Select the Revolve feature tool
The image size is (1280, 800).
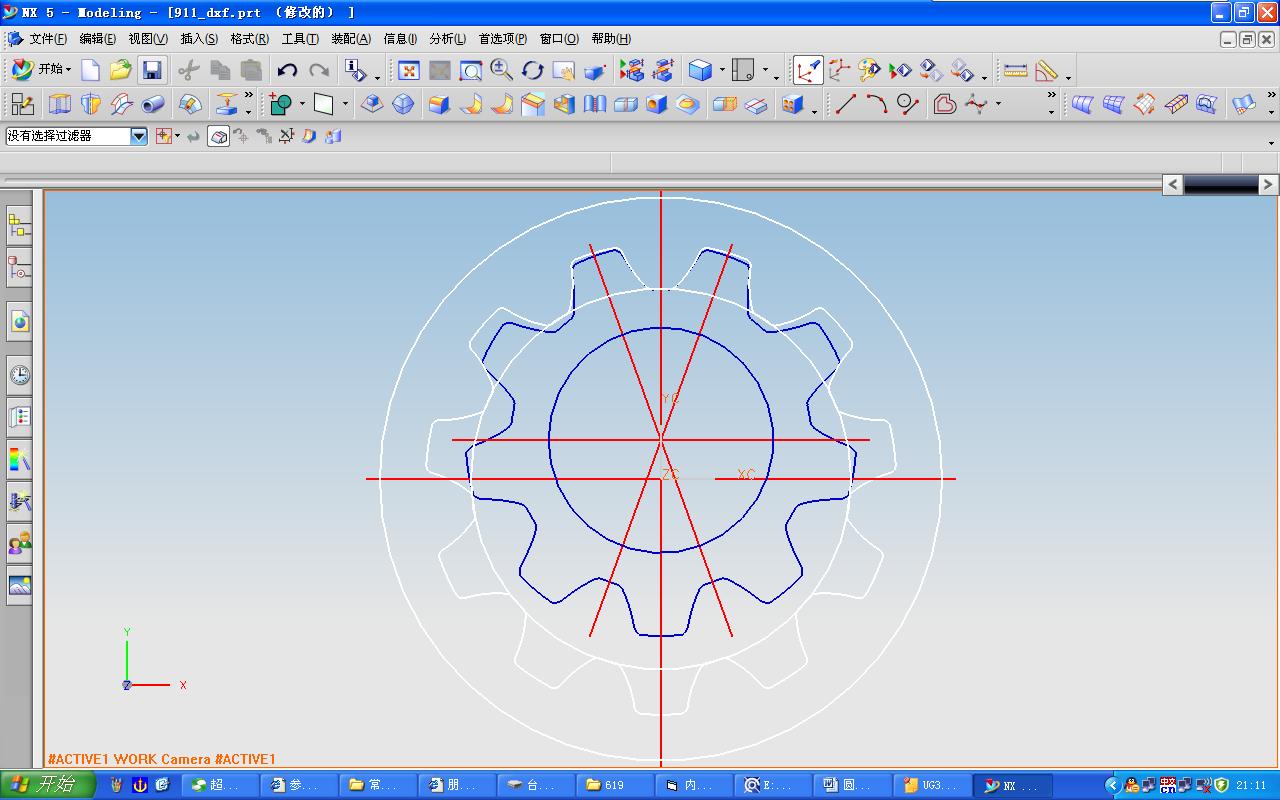[91, 104]
